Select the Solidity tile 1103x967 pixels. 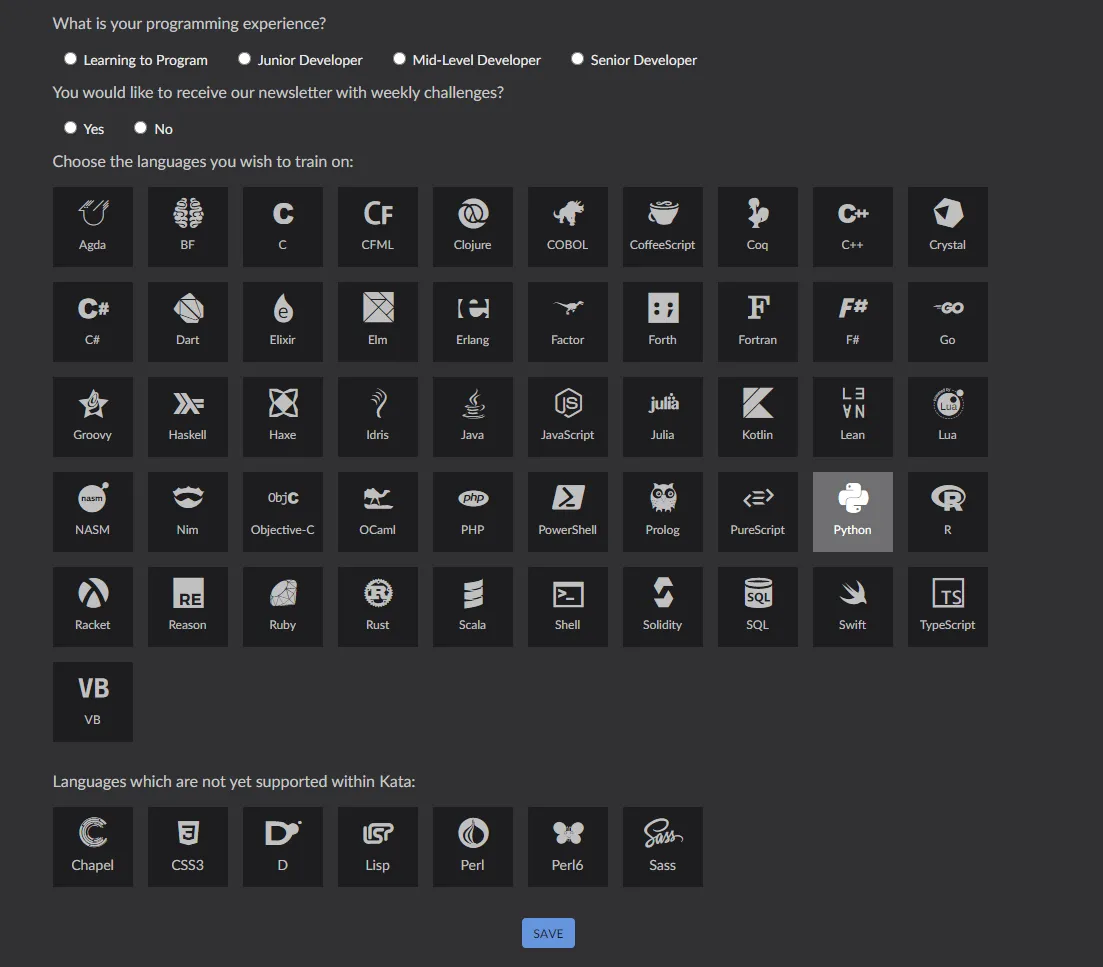[x=663, y=607]
